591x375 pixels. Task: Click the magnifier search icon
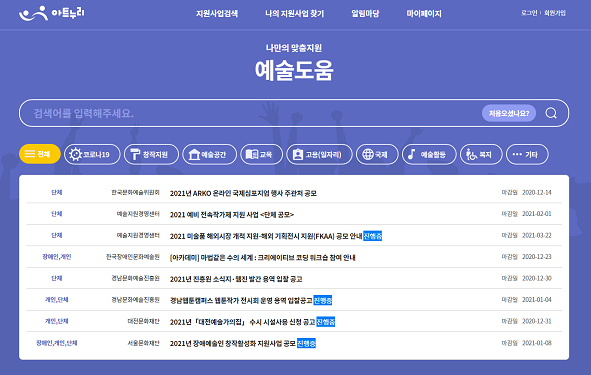(x=551, y=113)
